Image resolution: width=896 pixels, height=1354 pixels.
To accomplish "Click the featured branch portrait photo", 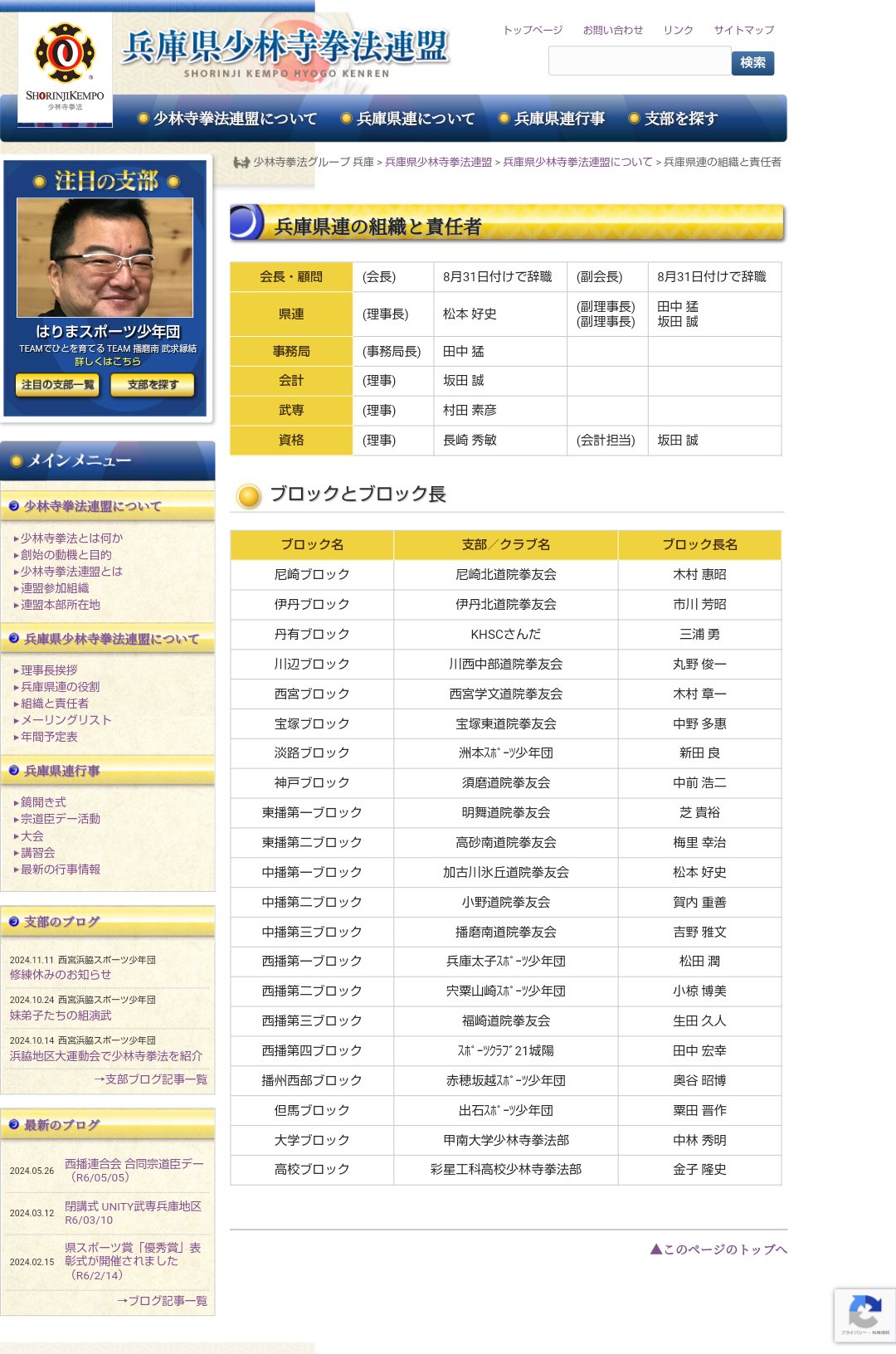I will click(105, 257).
